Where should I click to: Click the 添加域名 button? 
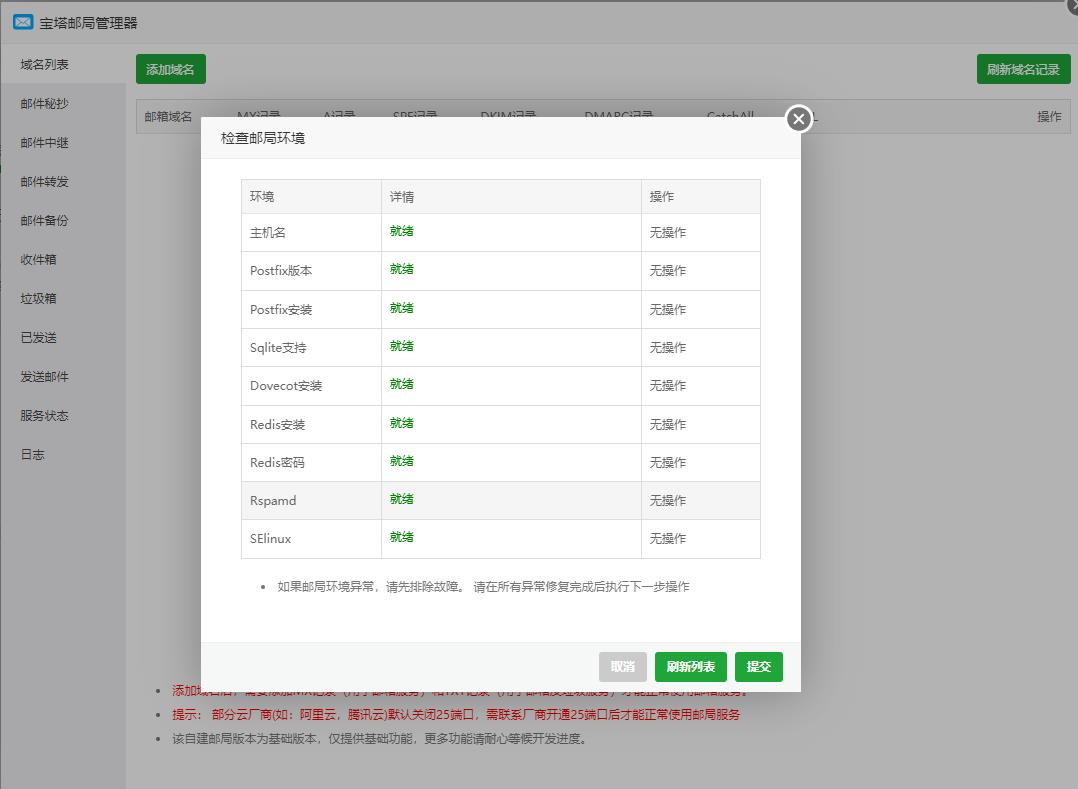click(170, 69)
